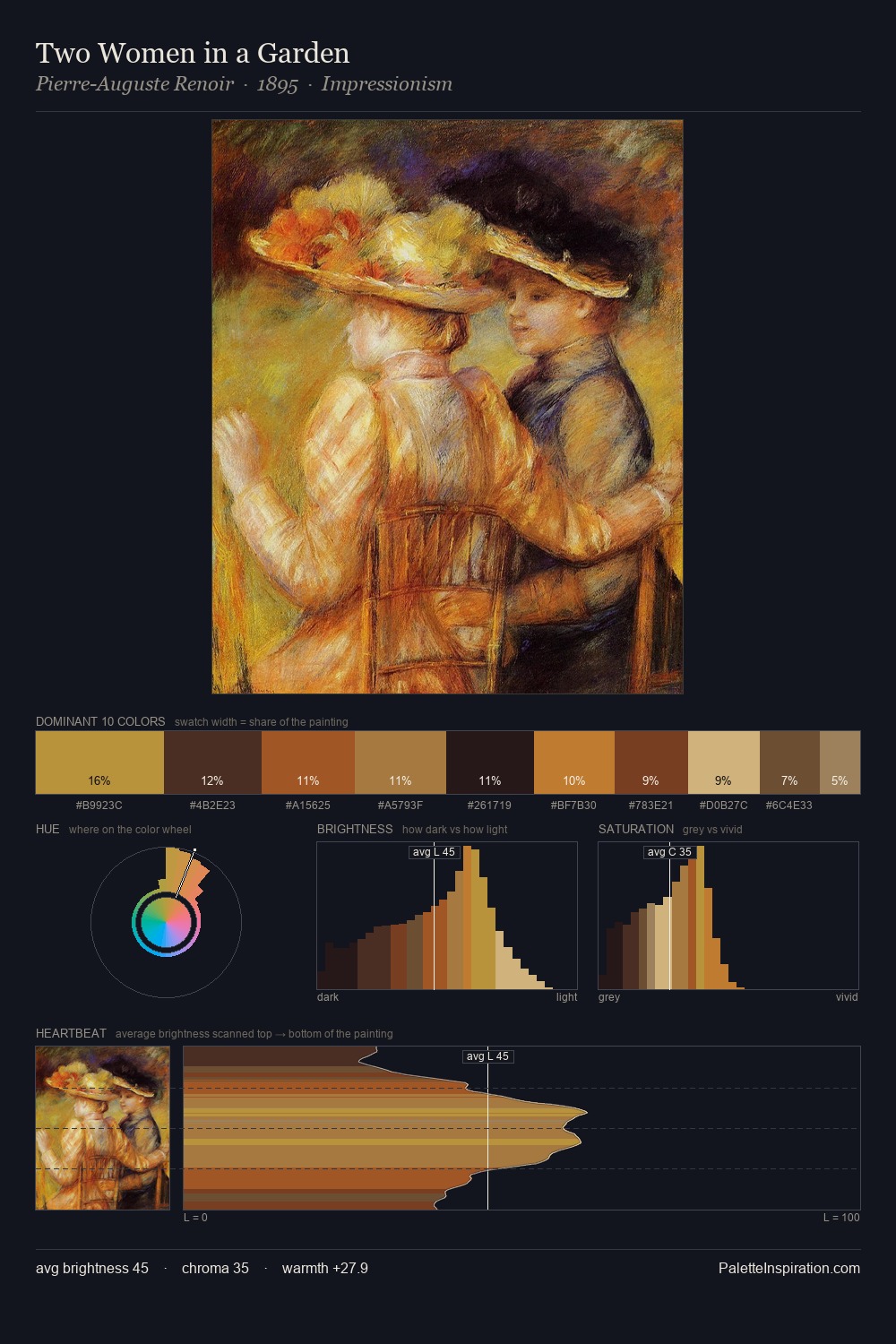This screenshot has width=896, height=1344.
Task: Click the hex code #261719 label
Action: (x=489, y=805)
